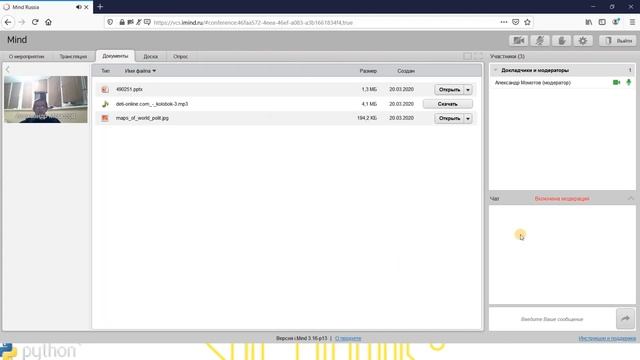This screenshot has width=640, height=360.
Task: Toggle the moderator's green microphone icon
Action: coord(629,82)
